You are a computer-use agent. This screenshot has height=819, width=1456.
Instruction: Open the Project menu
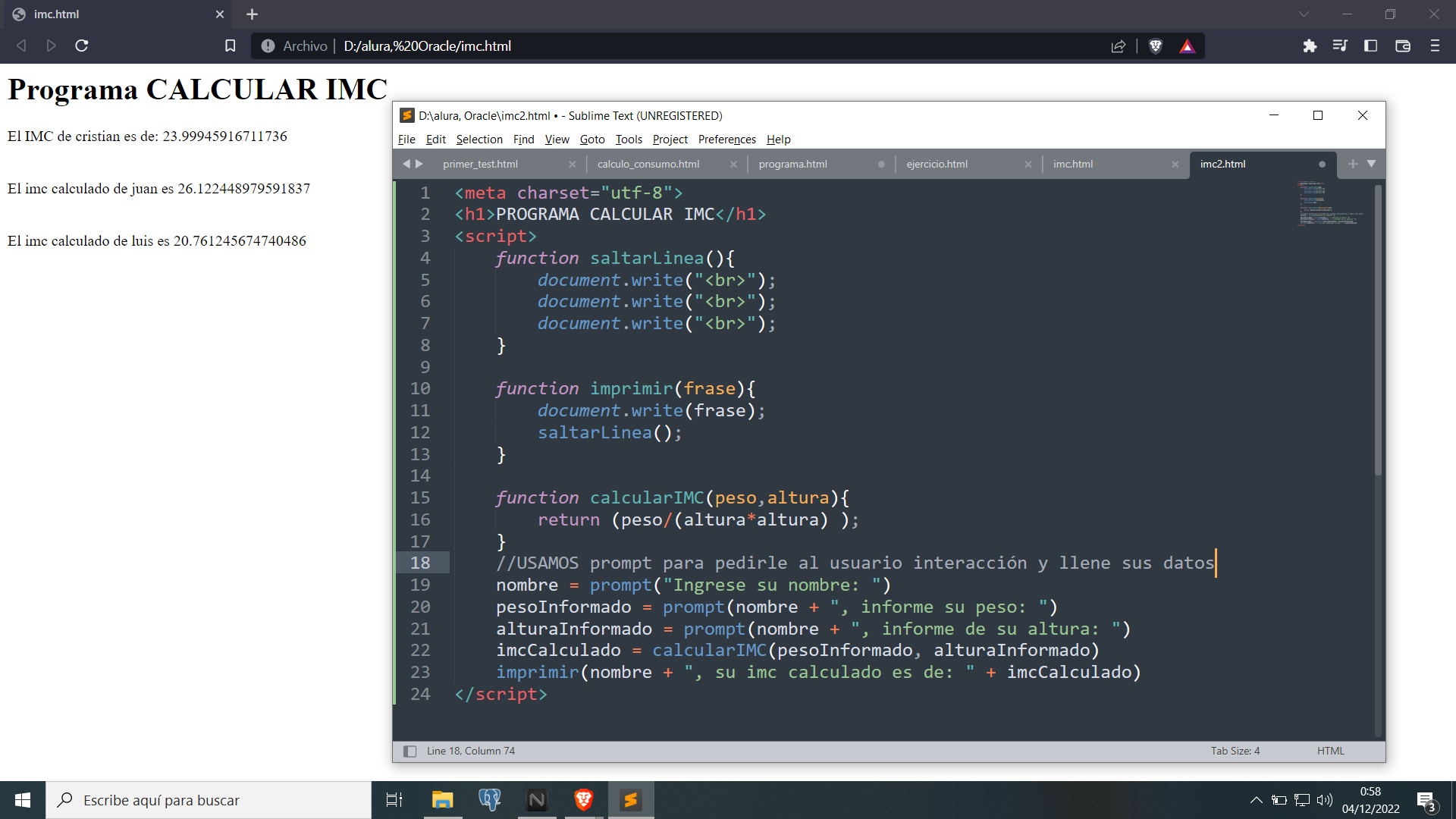click(x=670, y=140)
